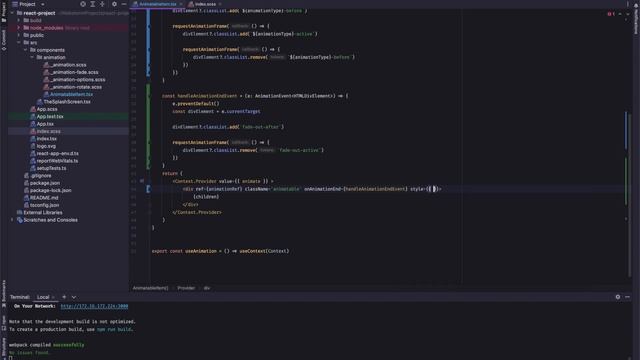Open the npm tool window tab

coord(4,322)
